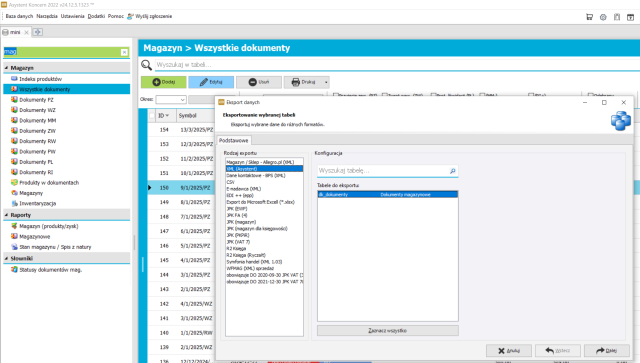Click the Zaznacz wszystko button
Screen dimensions: 640x363
point(387,330)
